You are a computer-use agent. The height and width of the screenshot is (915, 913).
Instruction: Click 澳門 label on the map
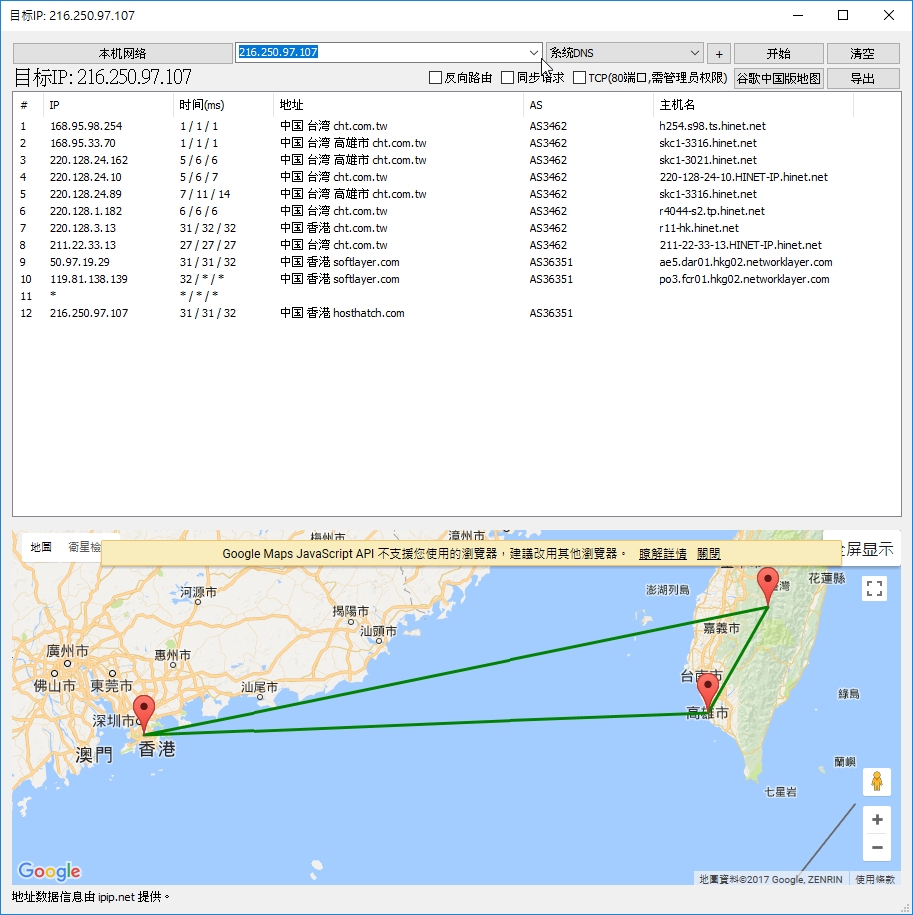coord(94,755)
